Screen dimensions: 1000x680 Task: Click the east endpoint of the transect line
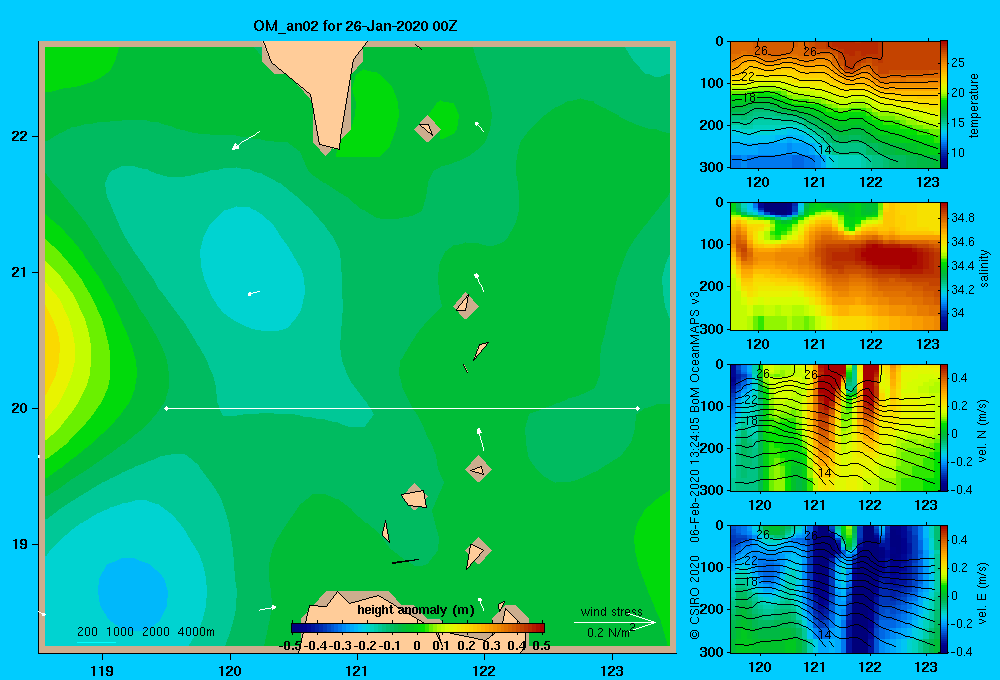coord(637,408)
